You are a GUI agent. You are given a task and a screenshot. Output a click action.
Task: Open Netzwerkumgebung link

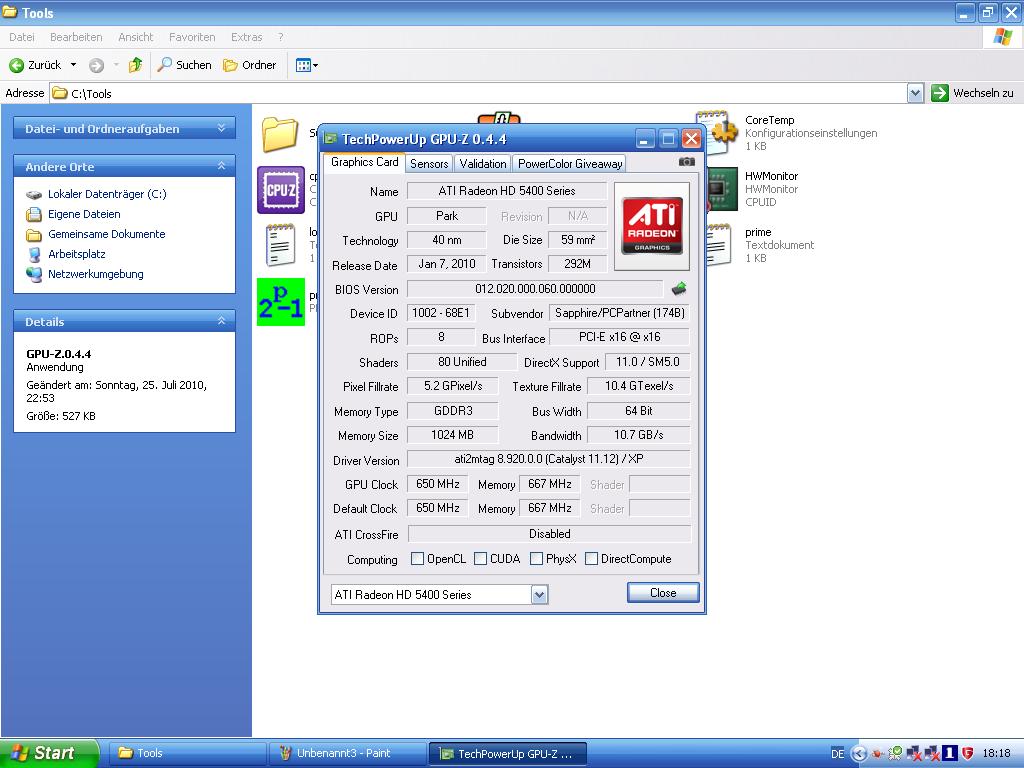tap(95, 274)
